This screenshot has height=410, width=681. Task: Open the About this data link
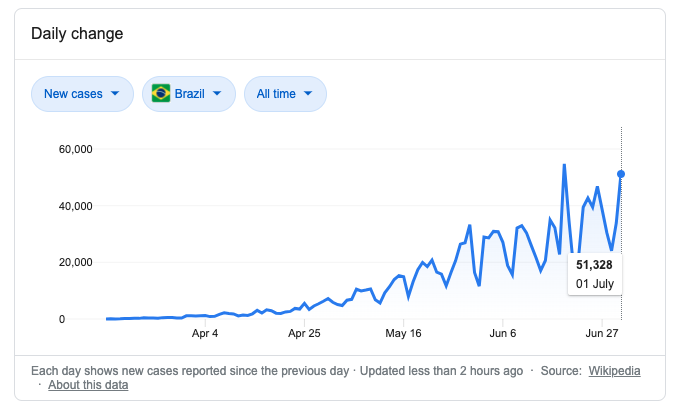tap(88, 385)
